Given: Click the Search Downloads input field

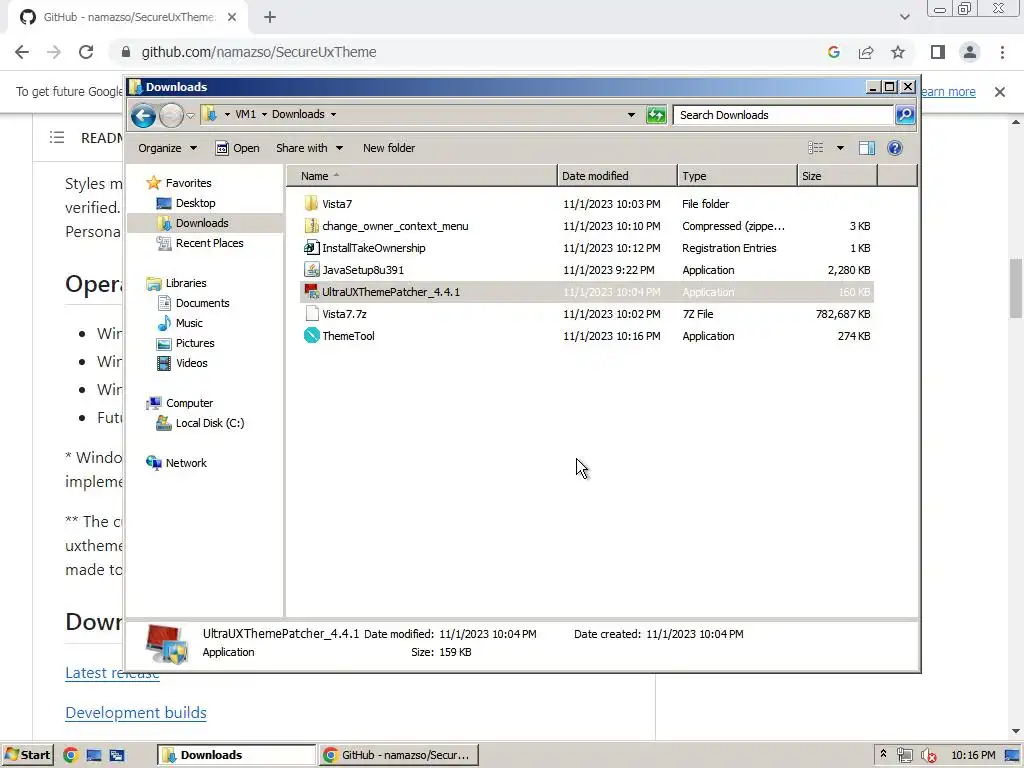Looking at the screenshot, I should (784, 115).
